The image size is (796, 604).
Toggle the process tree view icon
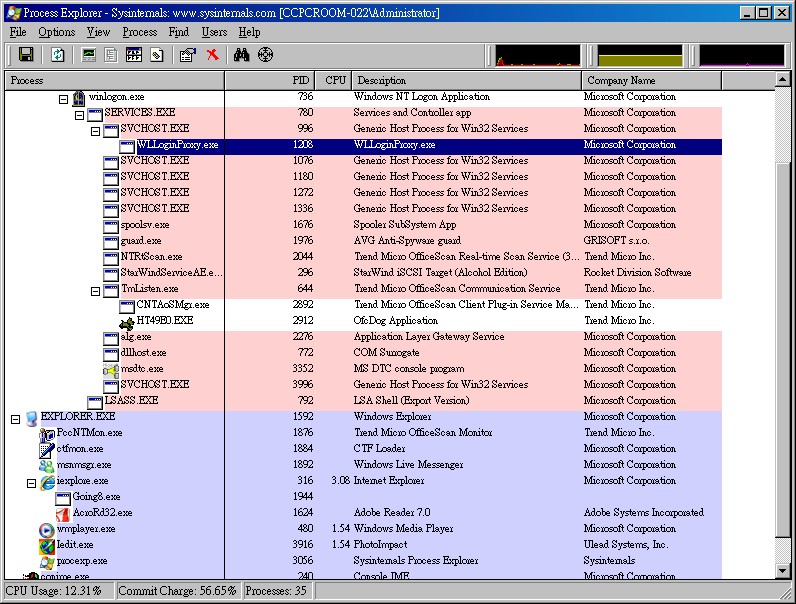pos(111,54)
